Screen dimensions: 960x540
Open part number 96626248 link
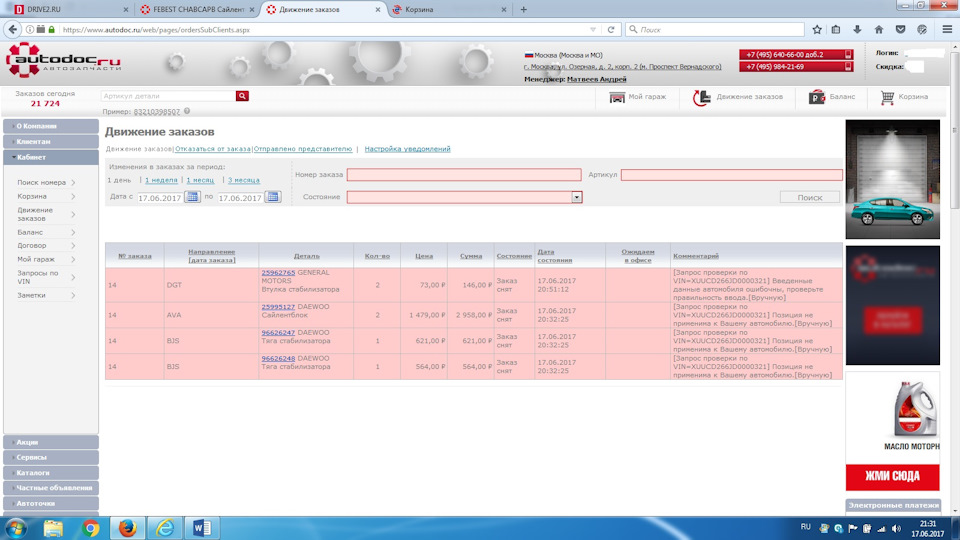click(x=278, y=358)
